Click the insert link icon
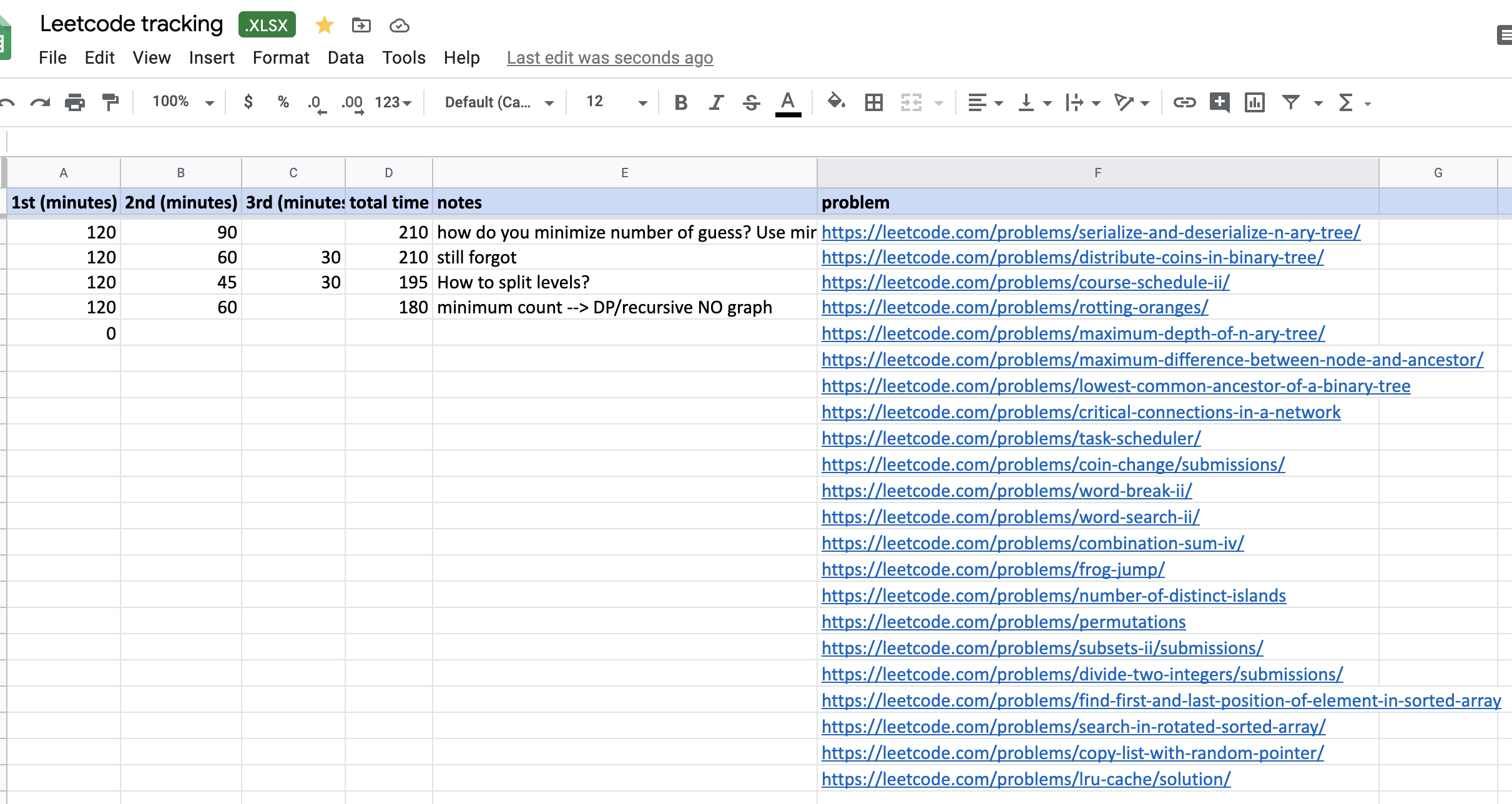Viewport: 1512px width, 804px height. [x=1184, y=102]
